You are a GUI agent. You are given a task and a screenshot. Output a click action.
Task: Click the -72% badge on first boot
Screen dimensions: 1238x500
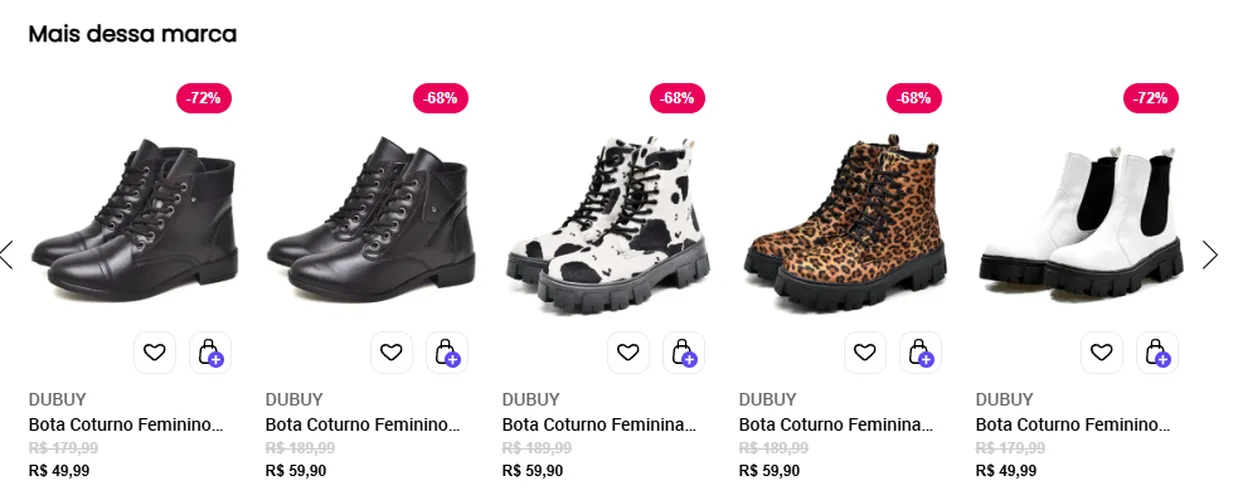point(204,98)
